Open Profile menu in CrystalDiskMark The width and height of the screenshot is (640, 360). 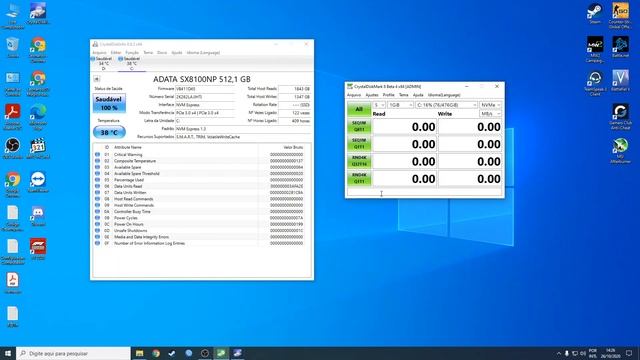[x=389, y=95]
